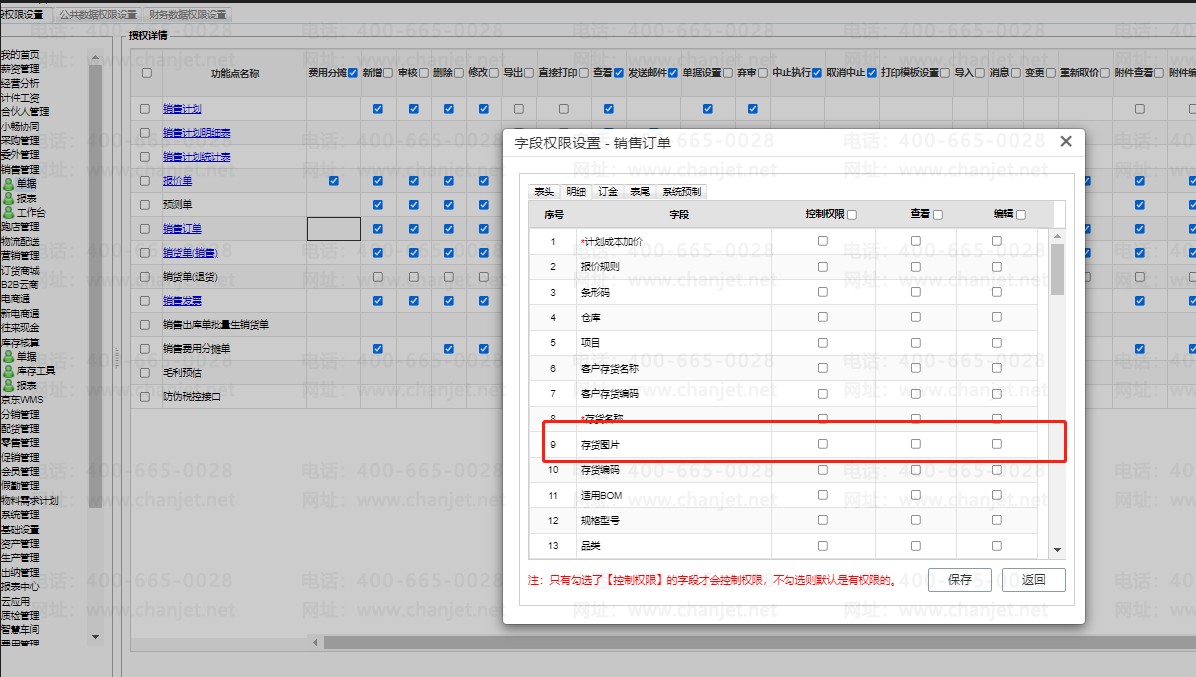The width and height of the screenshot is (1196, 677).
Task: Switch to the 系统预制 tab
Action: [681, 191]
